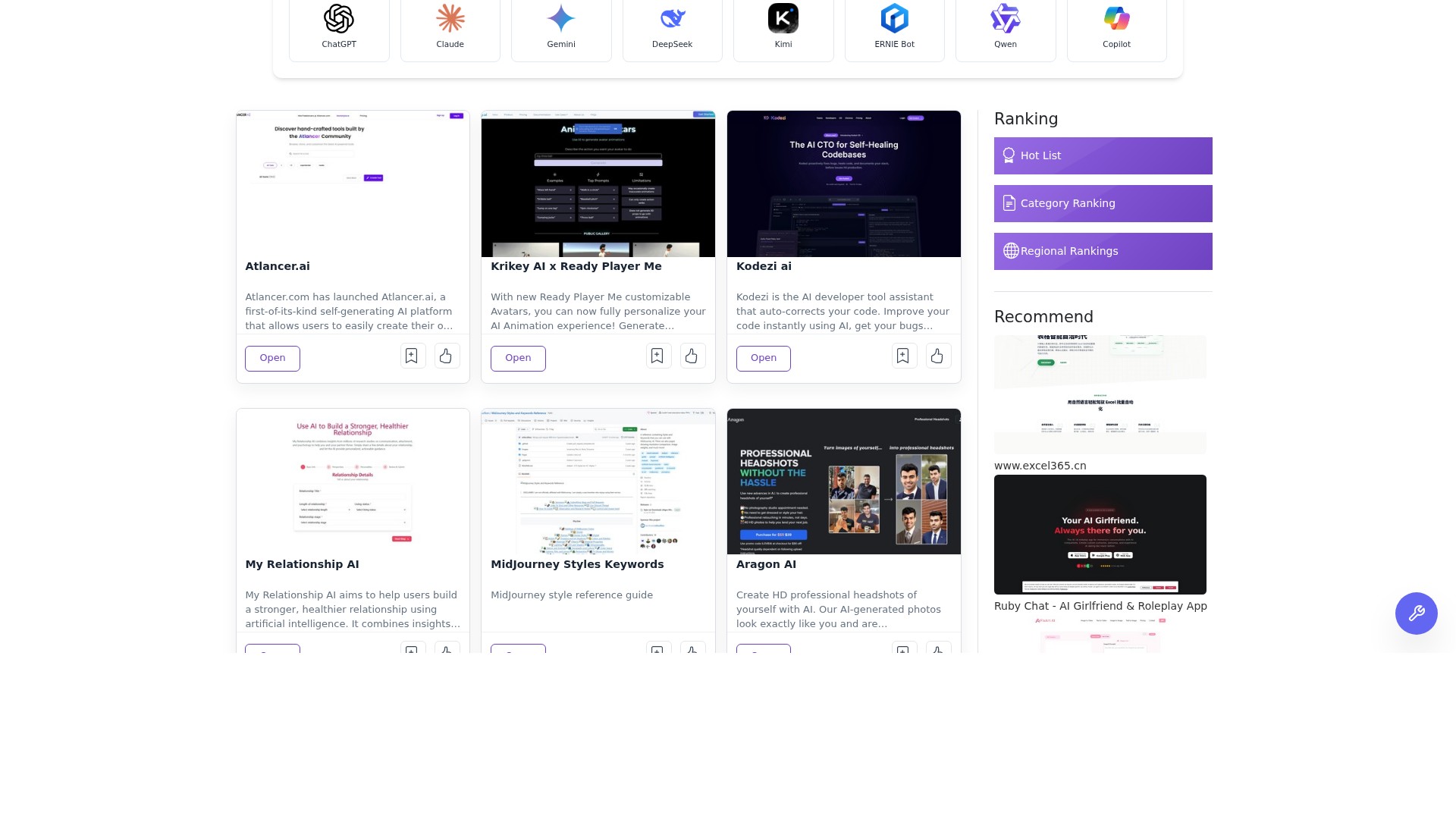Click the Aragon AI headshots thumbnail
The image size is (1456, 819).
pyautogui.click(x=844, y=482)
